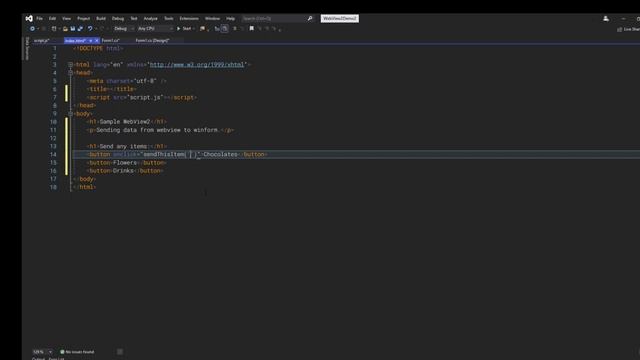Click the Start debugging button
The width and height of the screenshot is (640, 360).
point(184,29)
